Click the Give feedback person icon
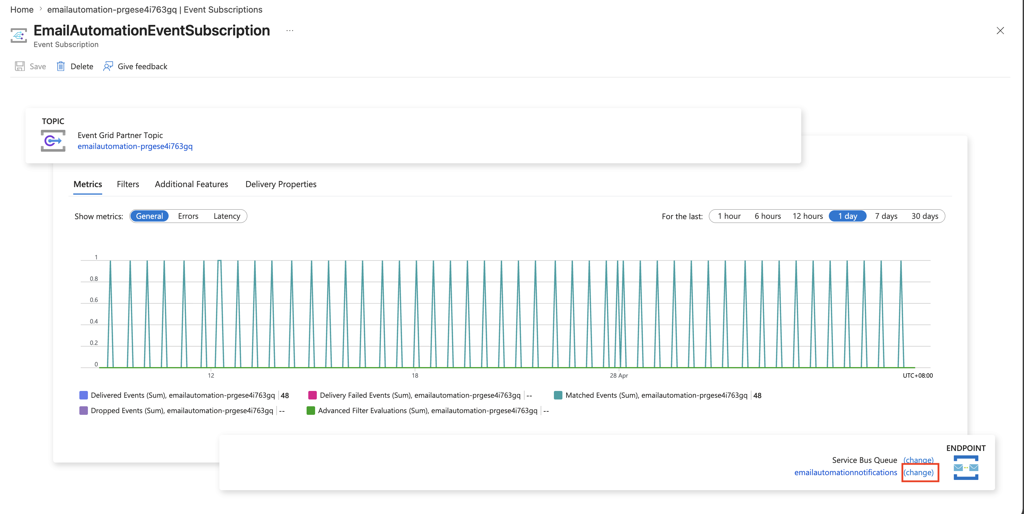This screenshot has height=514, width=1024. point(108,66)
